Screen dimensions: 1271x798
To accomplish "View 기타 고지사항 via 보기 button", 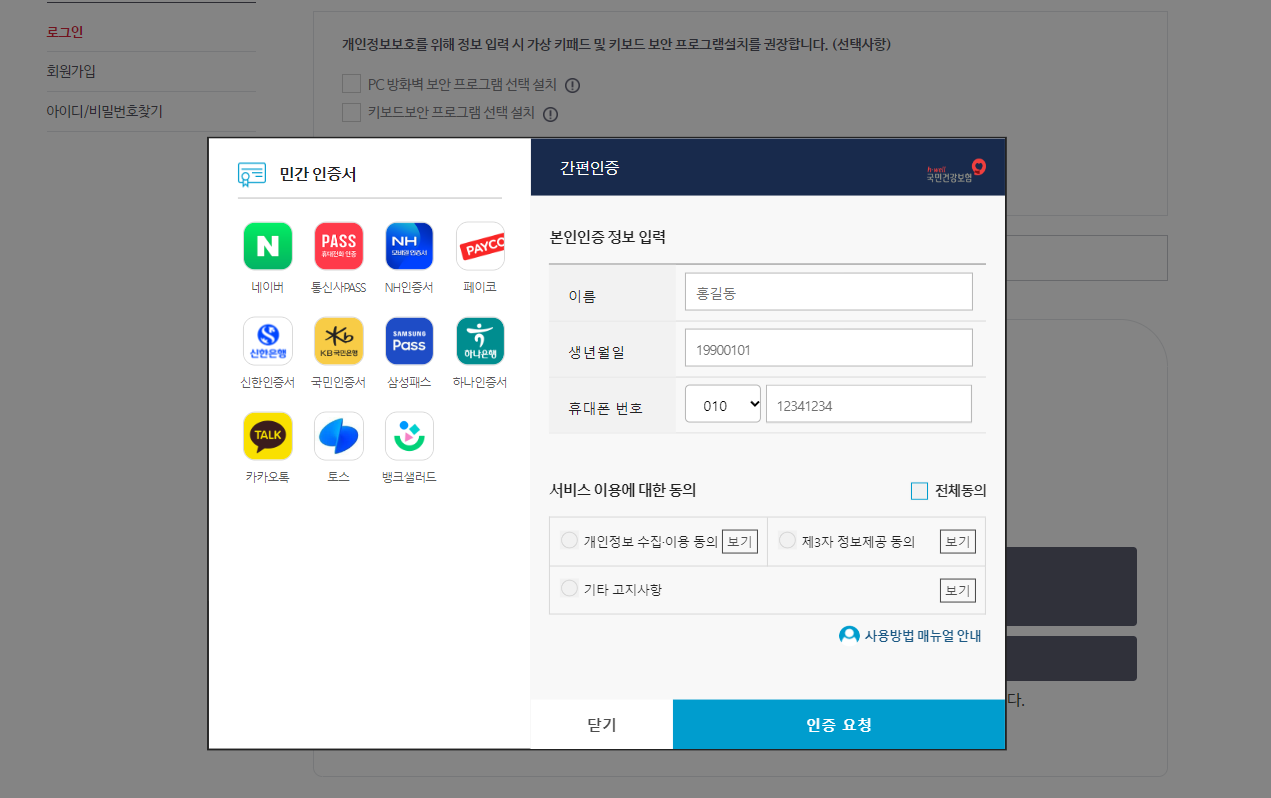I will point(958,590).
